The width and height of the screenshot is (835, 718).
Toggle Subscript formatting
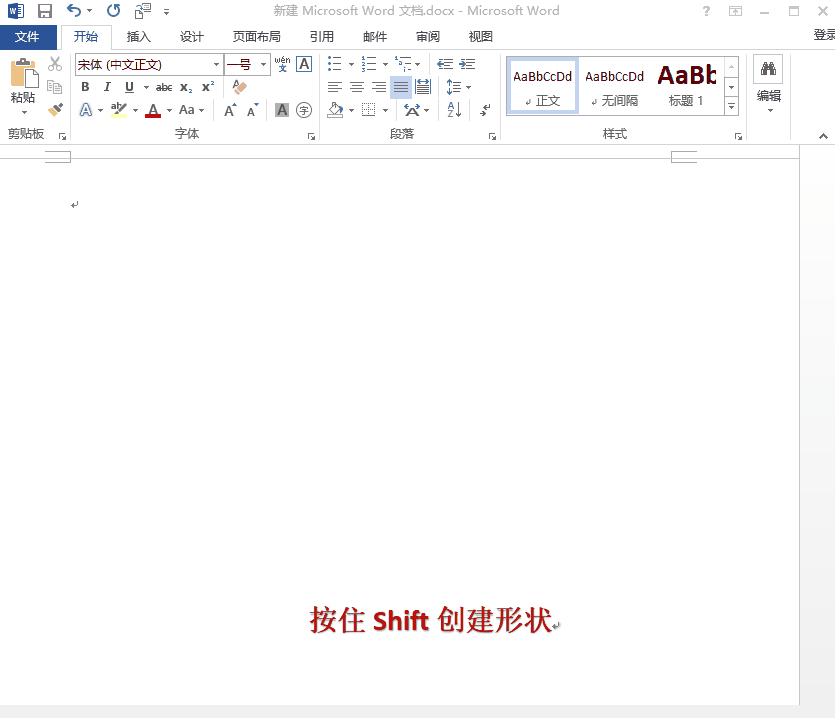[x=186, y=87]
